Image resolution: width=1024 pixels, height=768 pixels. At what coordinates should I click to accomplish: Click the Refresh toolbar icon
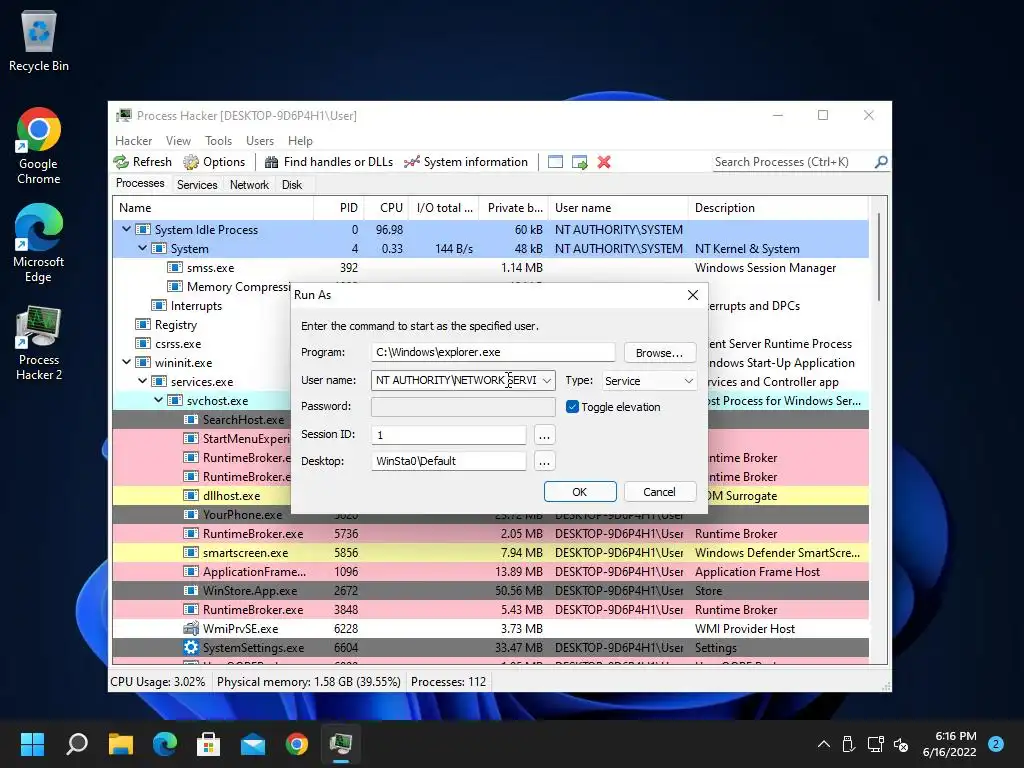point(121,162)
